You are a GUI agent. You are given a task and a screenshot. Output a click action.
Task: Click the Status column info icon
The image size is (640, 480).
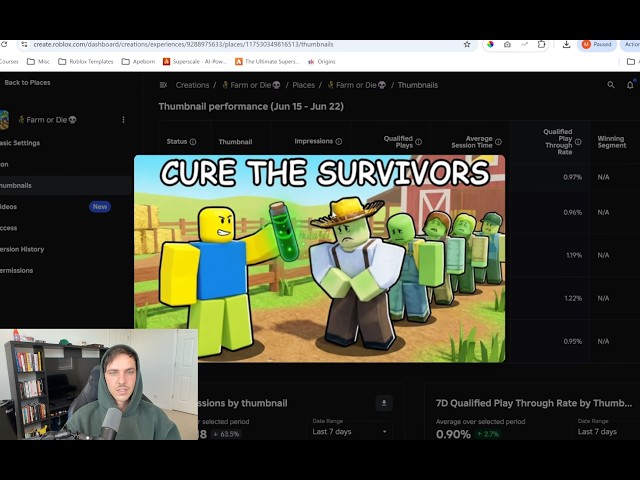pyautogui.click(x=193, y=142)
